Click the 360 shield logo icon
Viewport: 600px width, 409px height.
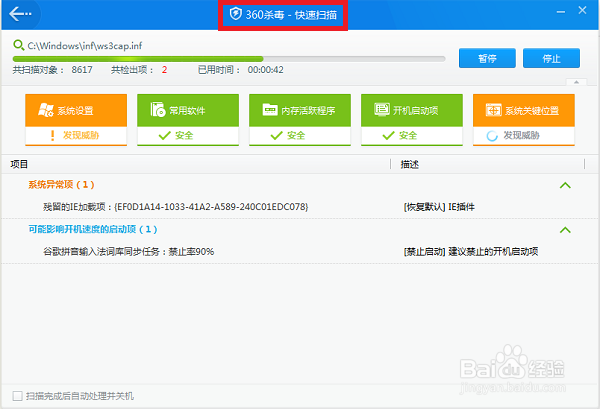coord(235,14)
